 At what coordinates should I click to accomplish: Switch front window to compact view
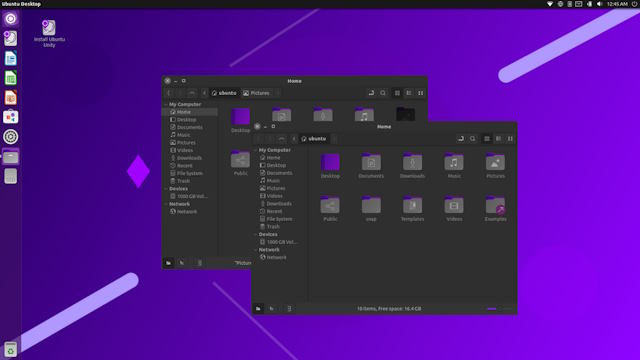point(510,139)
